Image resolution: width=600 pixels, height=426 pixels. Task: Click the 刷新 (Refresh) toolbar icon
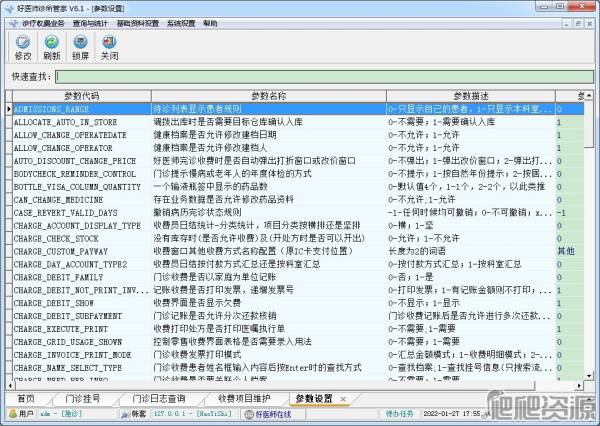point(51,46)
